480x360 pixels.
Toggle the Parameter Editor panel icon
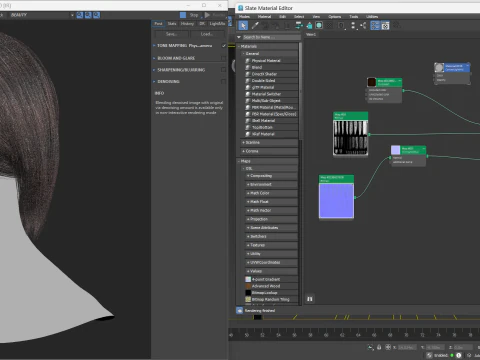point(385,26)
